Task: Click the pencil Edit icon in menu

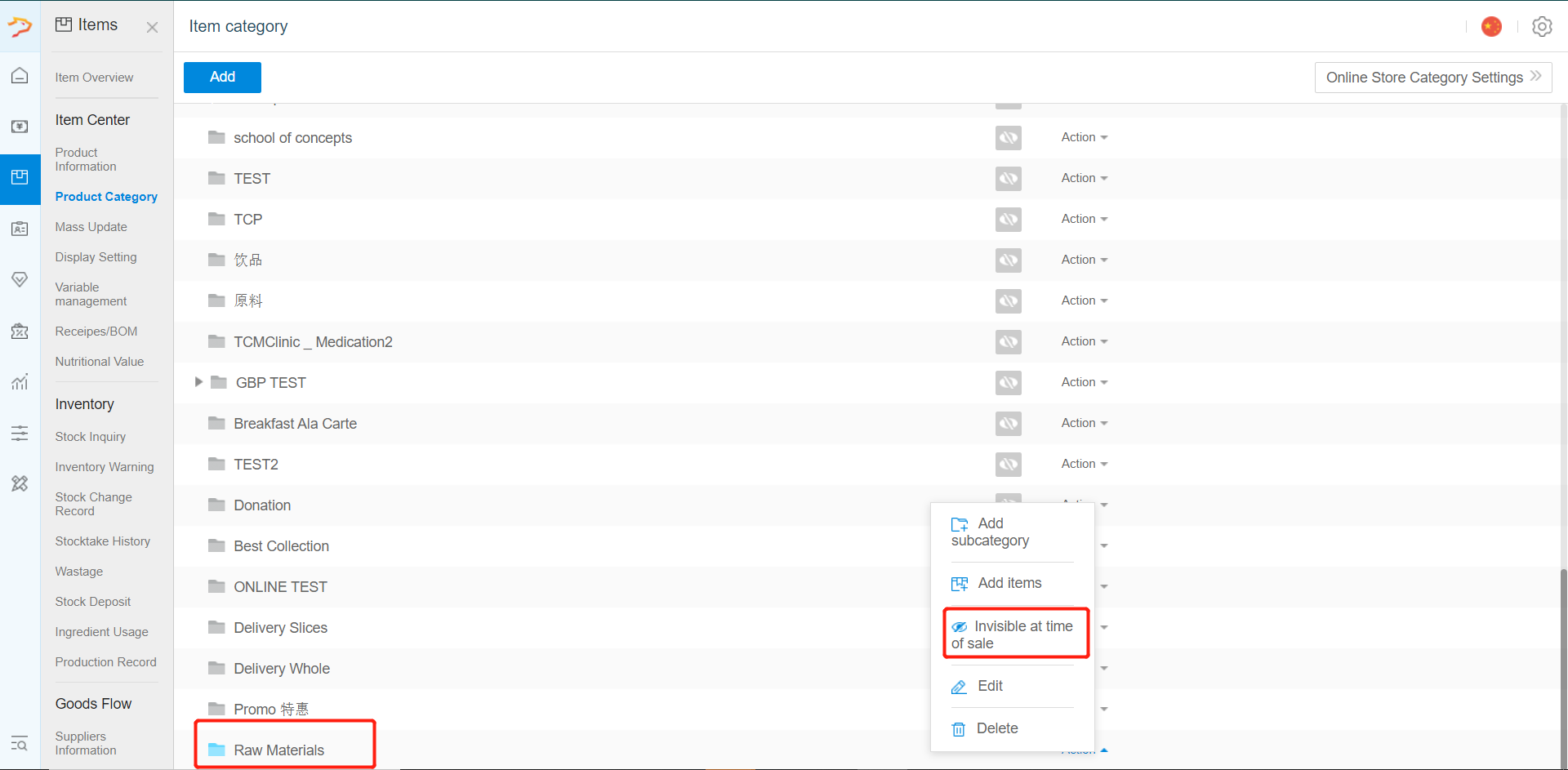Action: tap(959, 687)
